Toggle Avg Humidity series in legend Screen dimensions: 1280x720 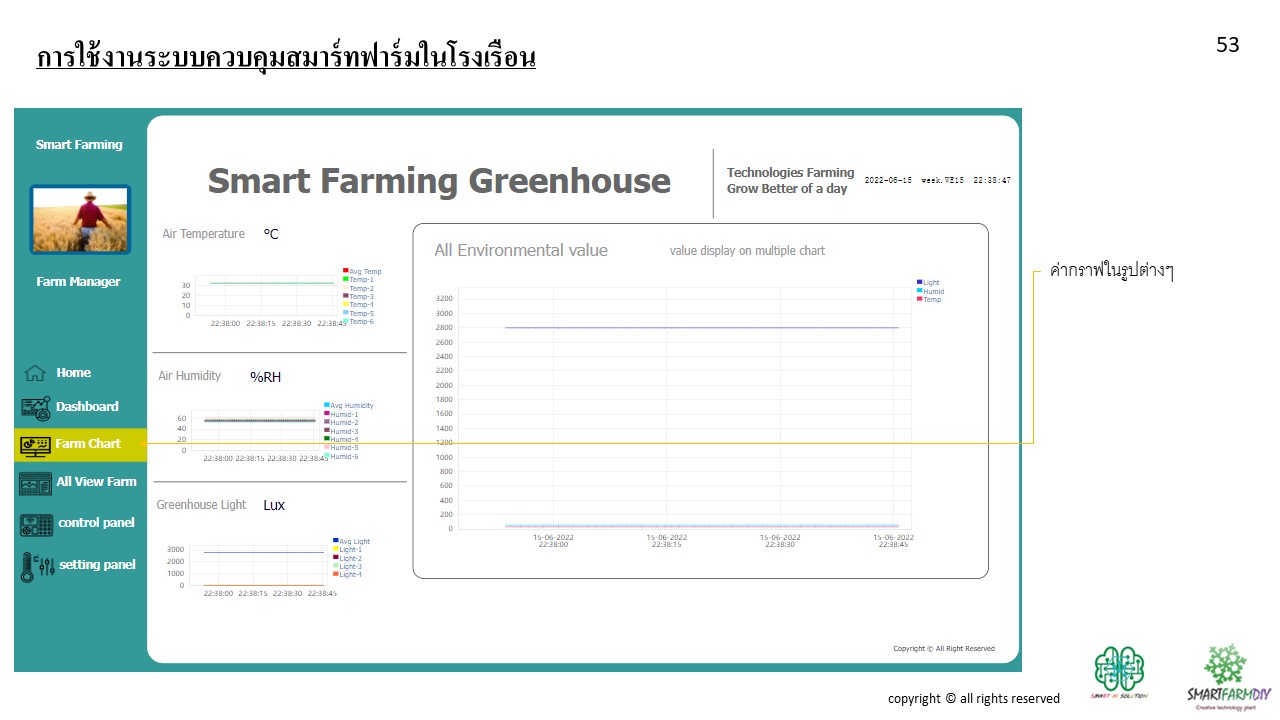pos(349,406)
